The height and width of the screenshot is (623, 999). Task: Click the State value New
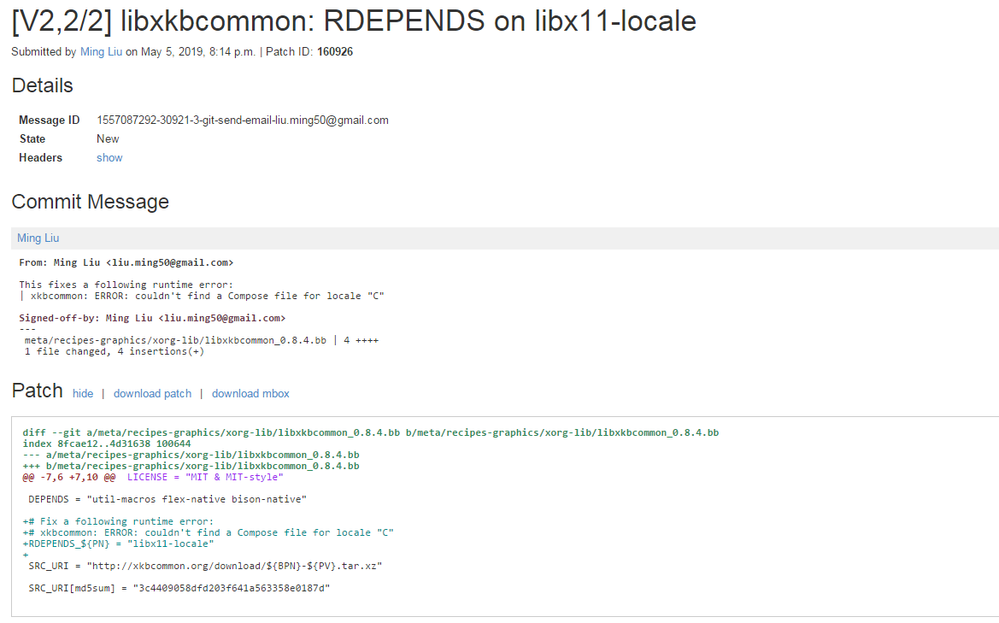[x=108, y=139]
